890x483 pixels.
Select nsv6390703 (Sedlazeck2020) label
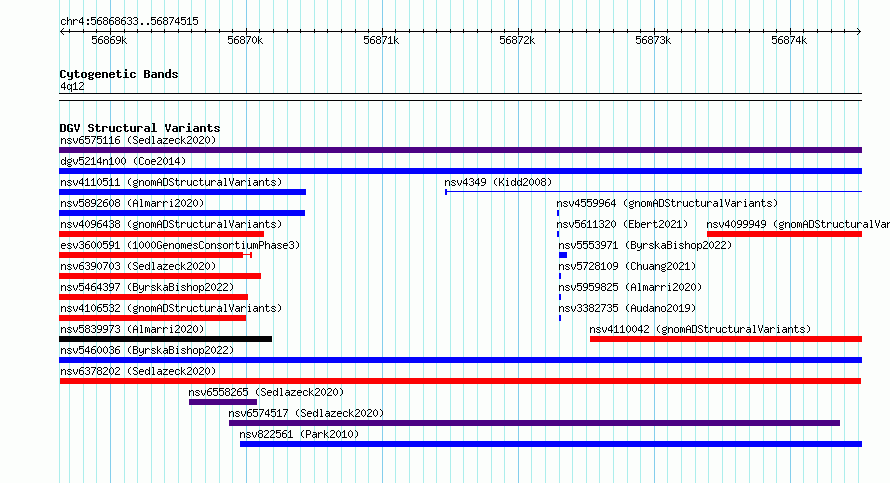[x=138, y=266]
